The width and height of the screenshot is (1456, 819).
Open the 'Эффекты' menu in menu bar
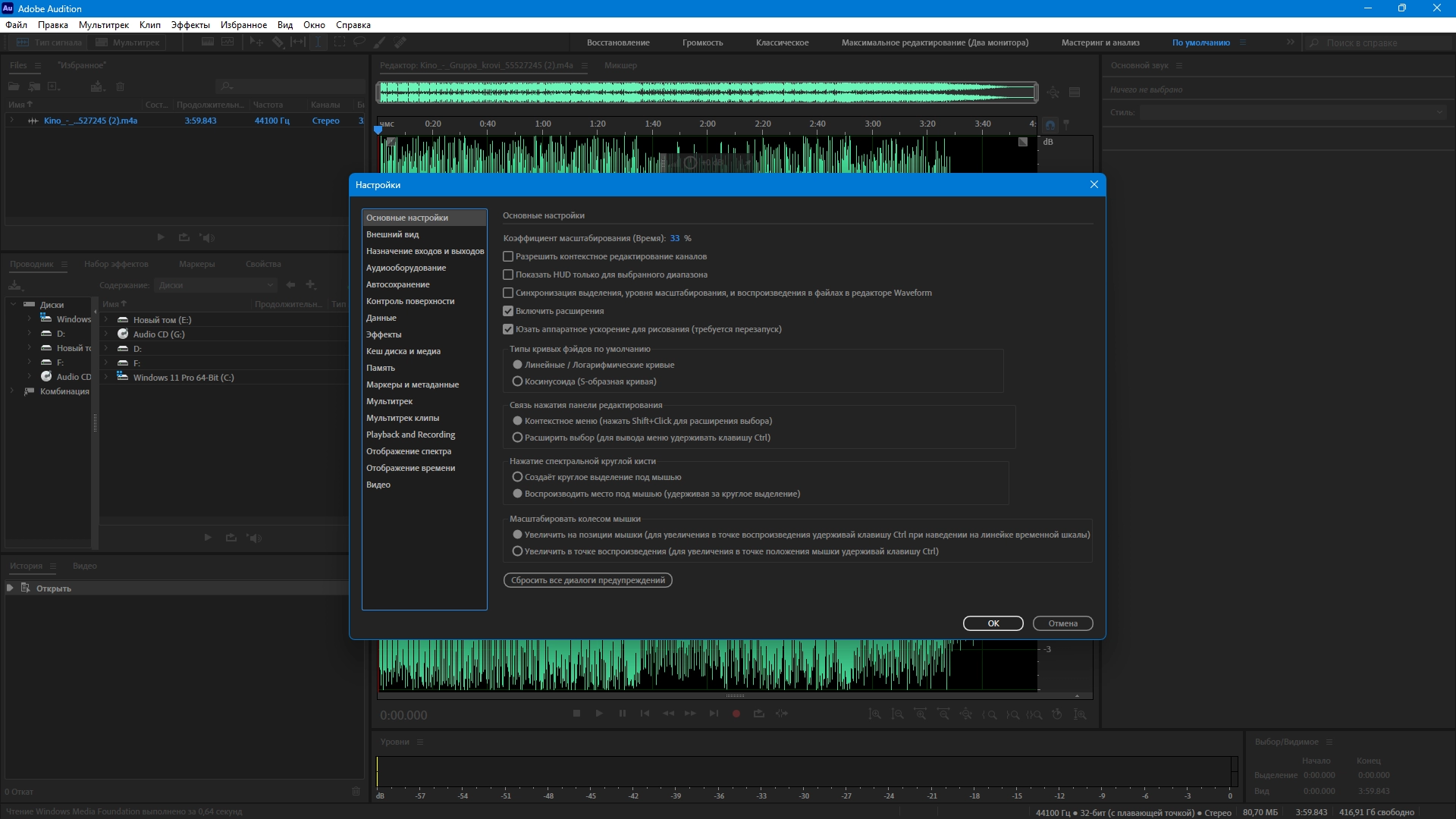pos(190,25)
